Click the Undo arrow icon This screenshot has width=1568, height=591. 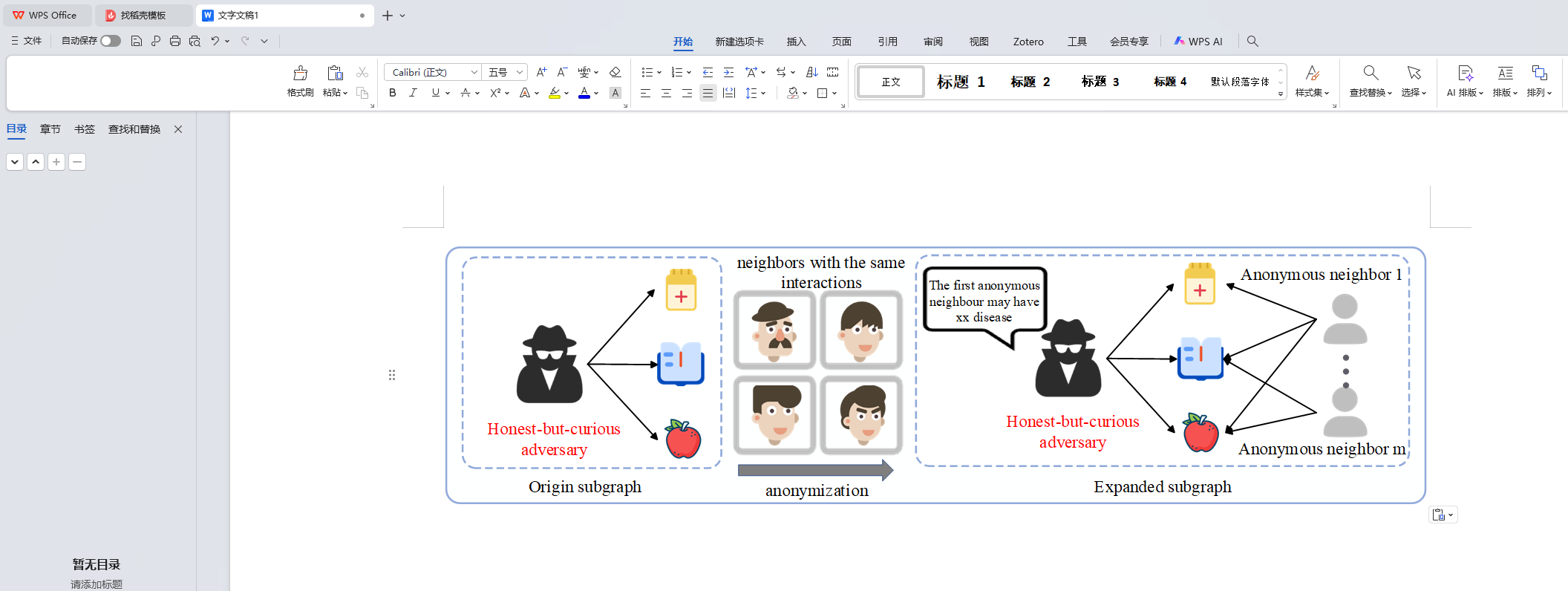click(215, 41)
